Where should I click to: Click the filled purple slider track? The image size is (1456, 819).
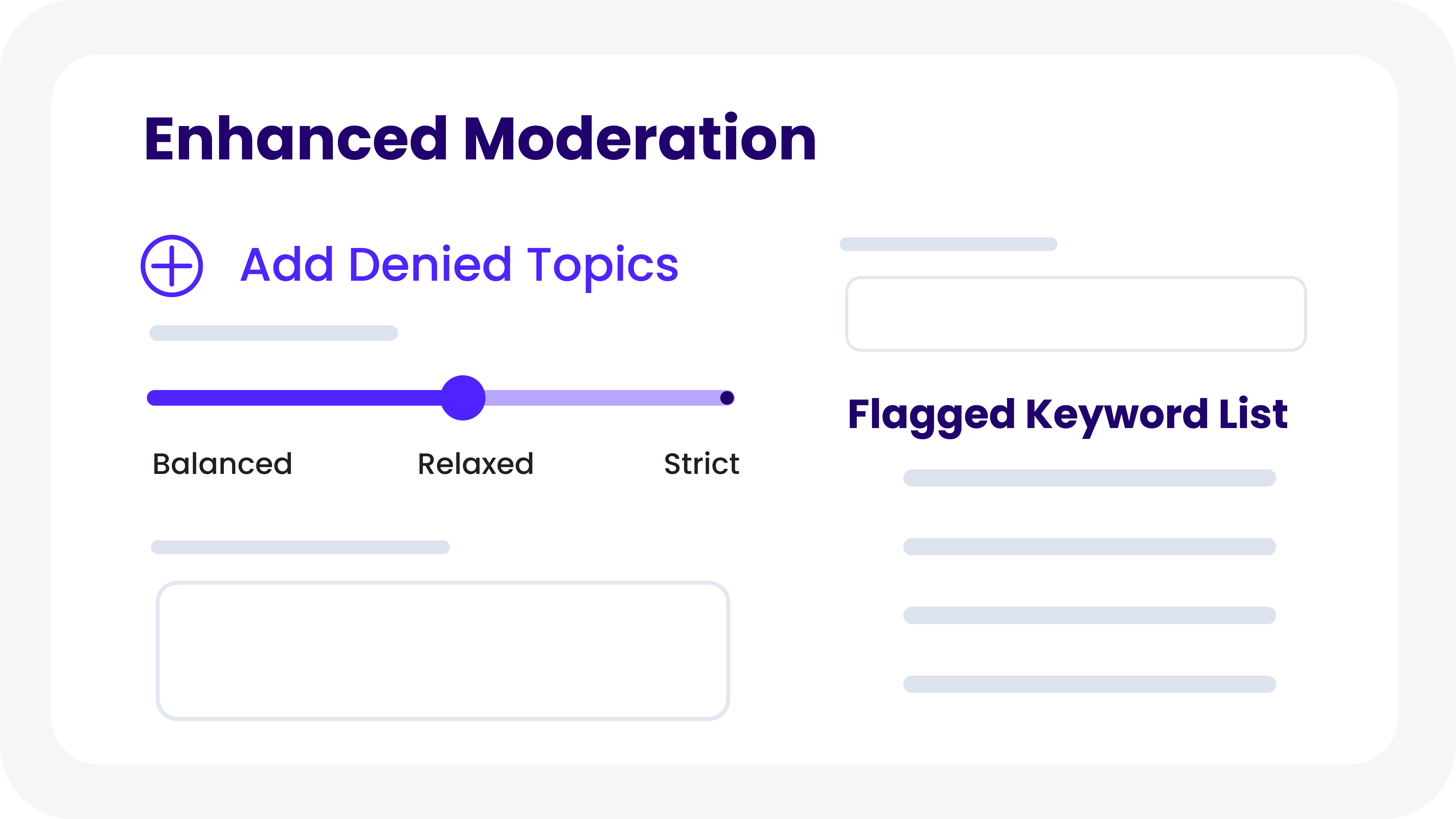[x=294, y=398]
